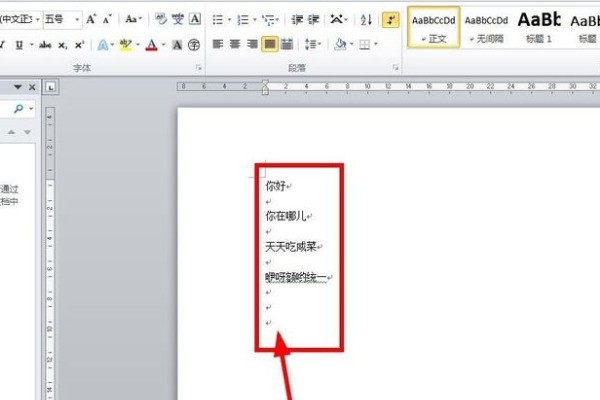Apply the 标题 1 style
This screenshot has height=400, width=600.
(x=539, y=27)
